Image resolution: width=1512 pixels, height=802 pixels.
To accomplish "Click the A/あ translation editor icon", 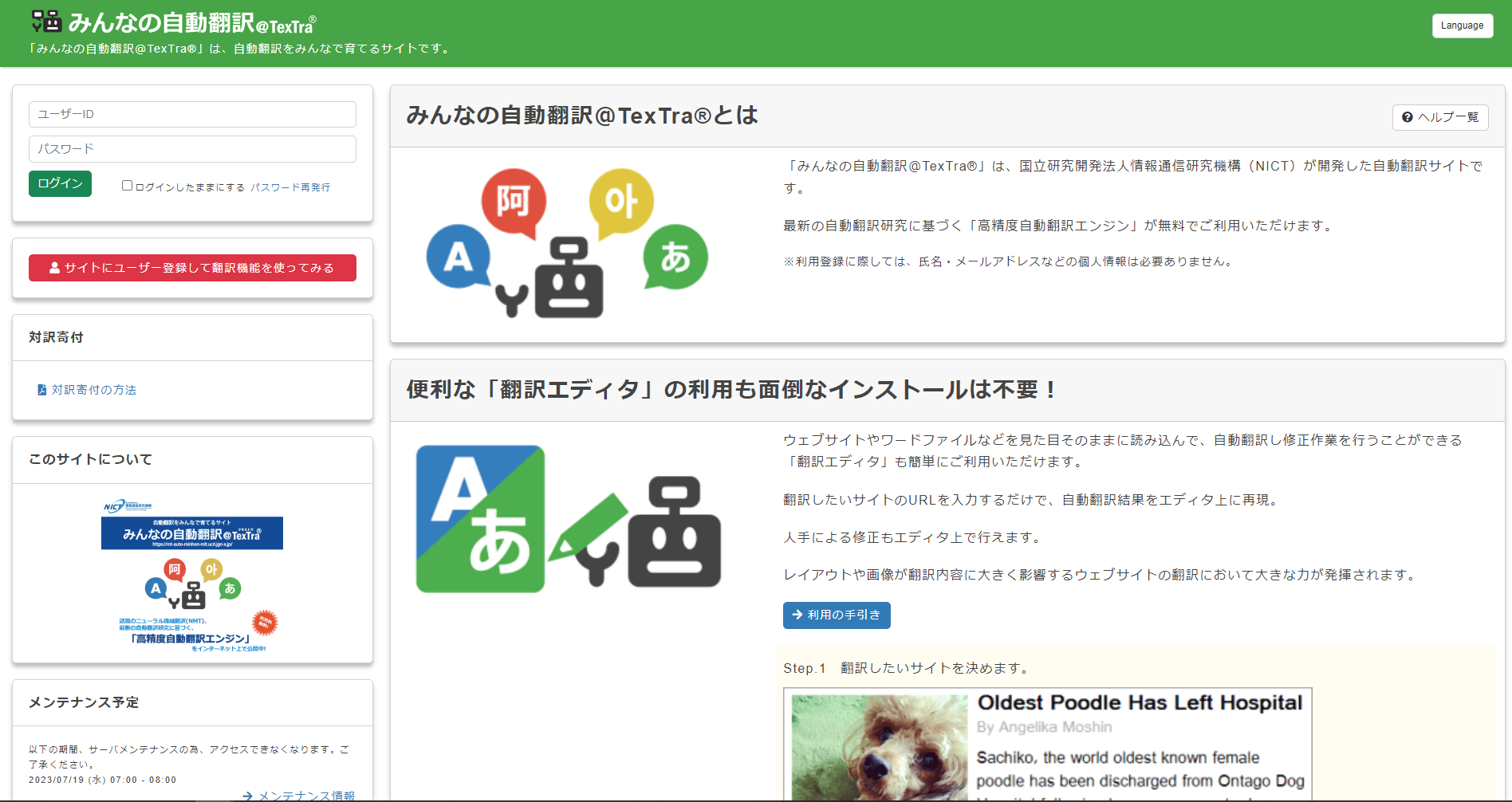I will [480, 518].
